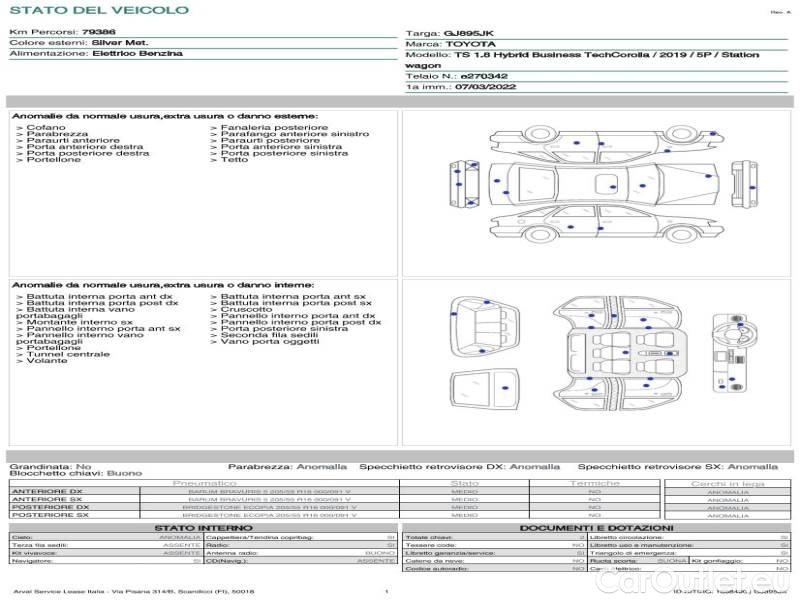This screenshot has height=600, width=800.
Task: Click the Cerchi in lega column header
Action: (x=728, y=483)
